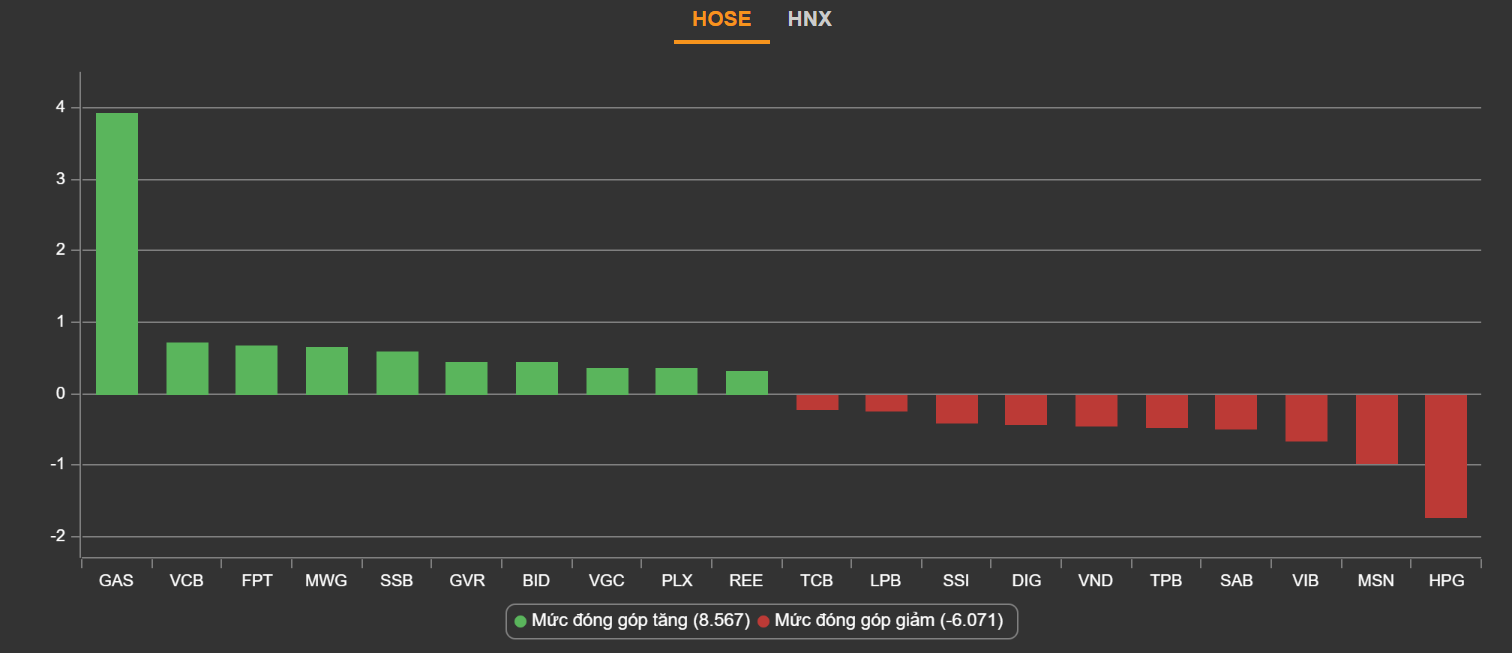Image resolution: width=1512 pixels, height=653 pixels.
Task: Click the small red TCB bar
Action: pos(817,402)
